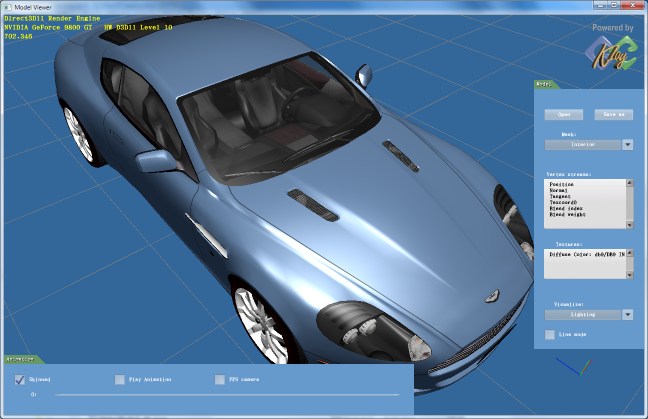
Task: Select the Diffuse Color texture entry
Action: click(587, 255)
